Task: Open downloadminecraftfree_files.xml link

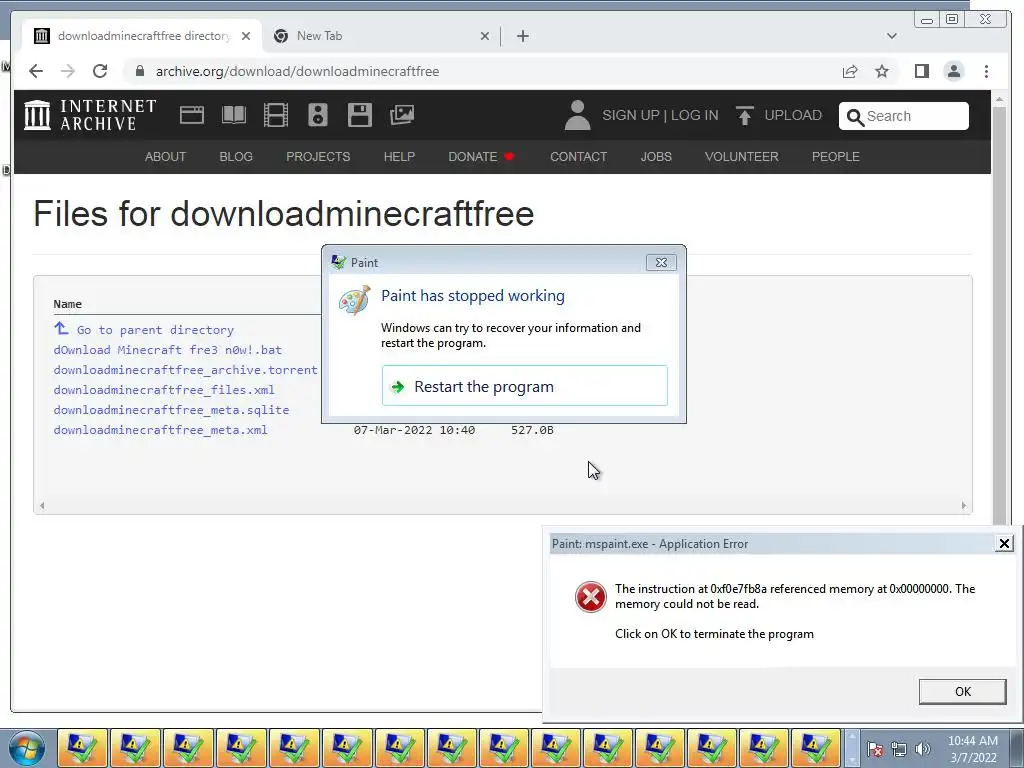Action: [x=164, y=390]
